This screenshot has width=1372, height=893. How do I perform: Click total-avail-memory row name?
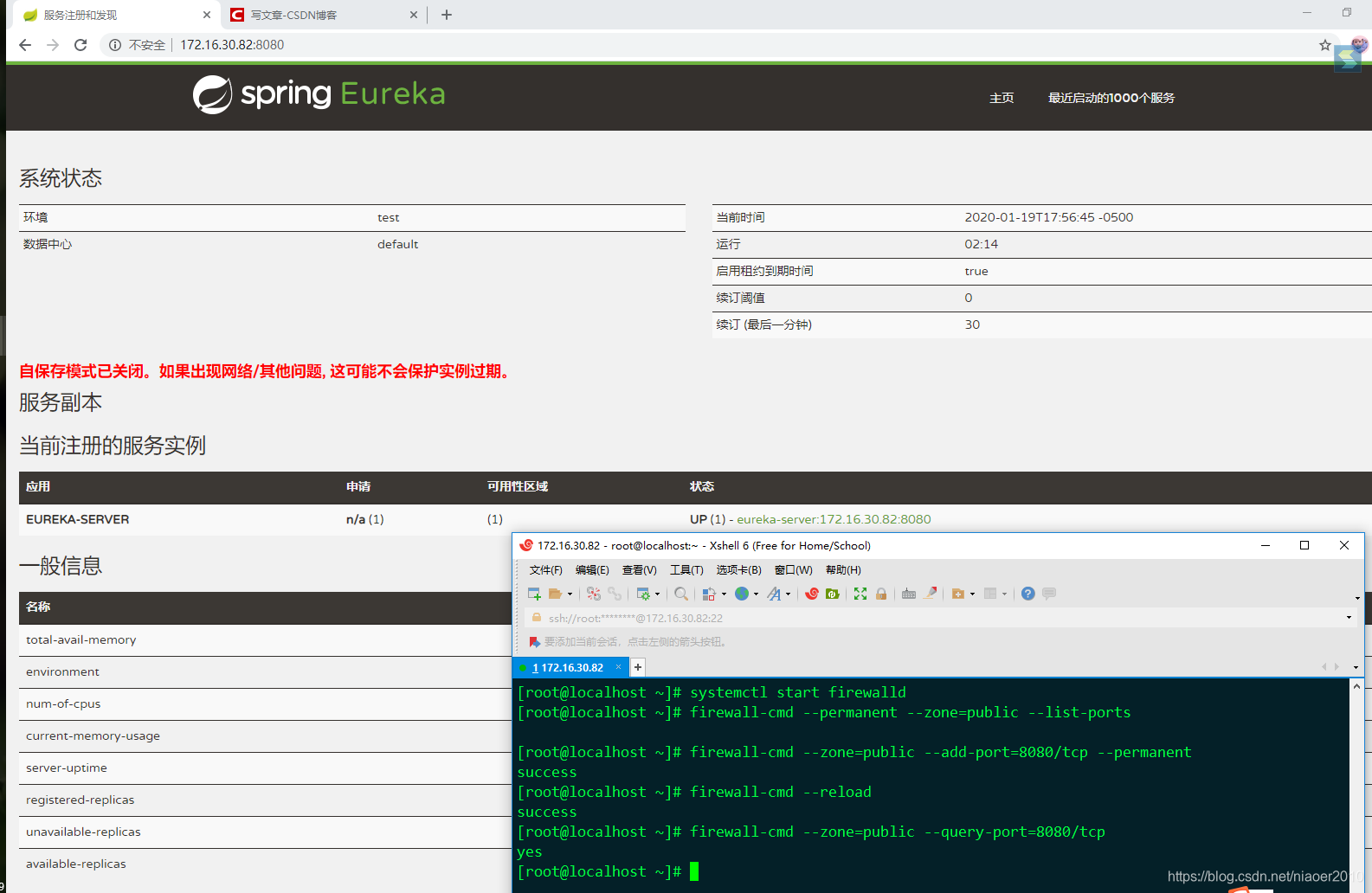click(x=81, y=639)
